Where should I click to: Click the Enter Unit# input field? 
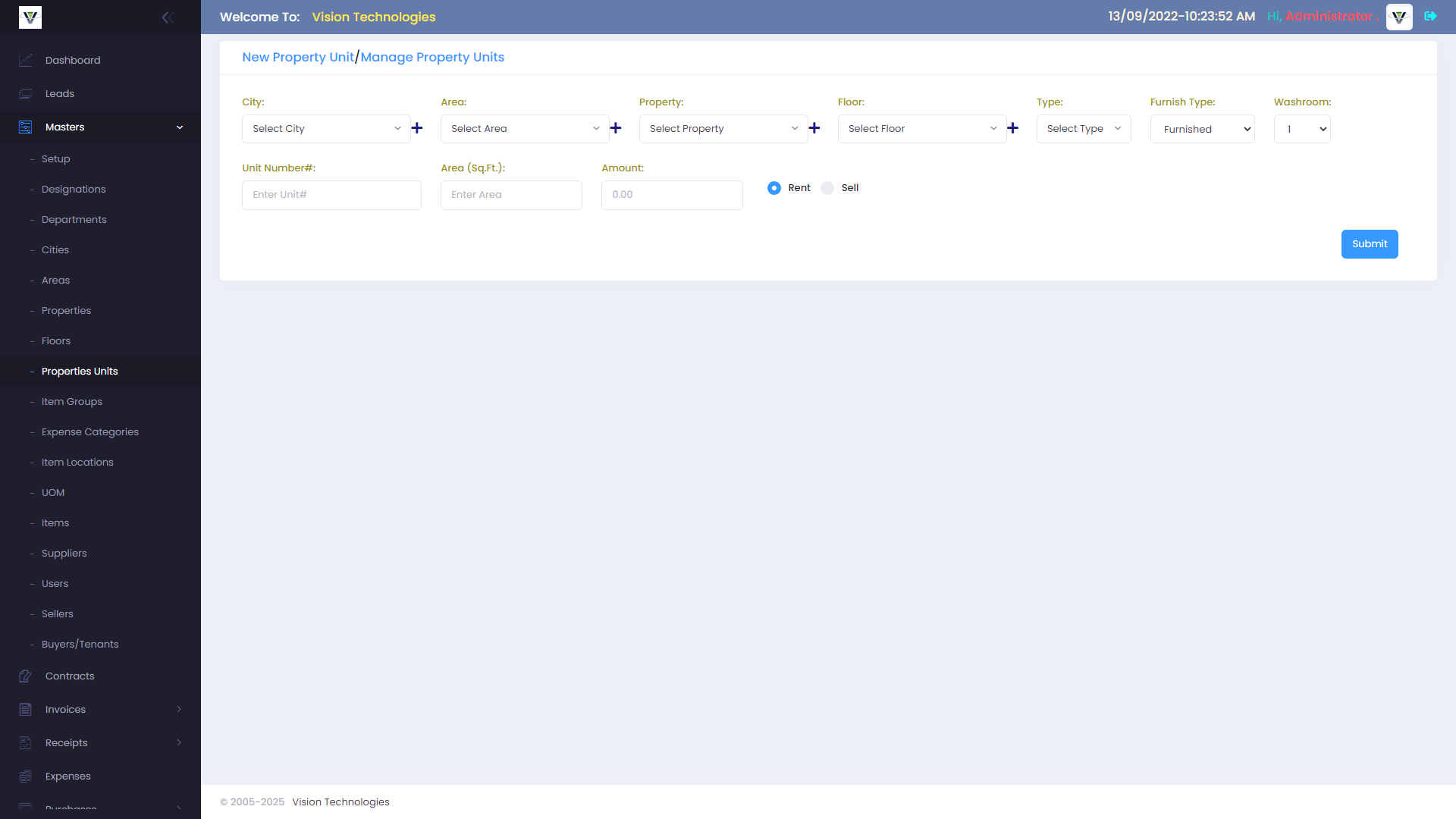click(331, 195)
